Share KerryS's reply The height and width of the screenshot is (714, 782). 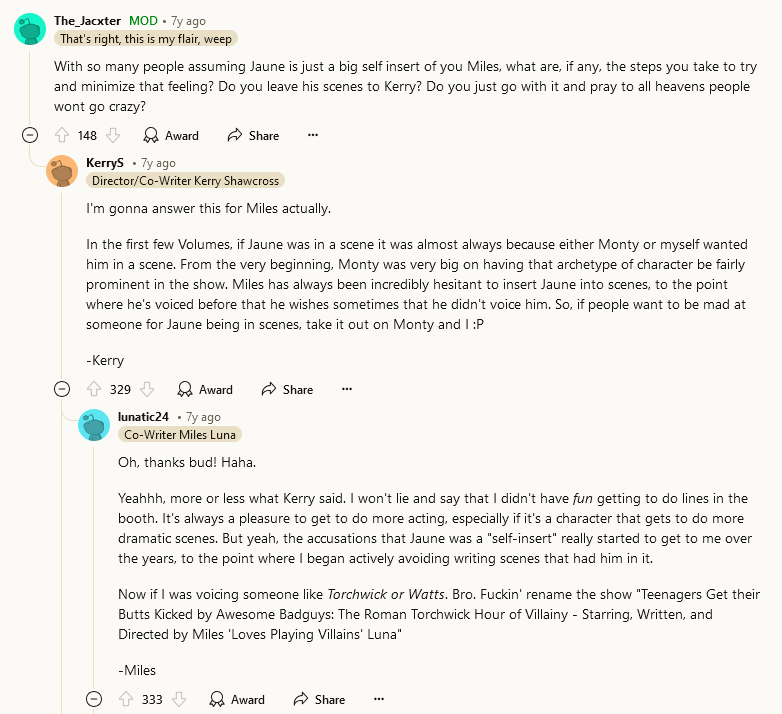click(x=287, y=389)
